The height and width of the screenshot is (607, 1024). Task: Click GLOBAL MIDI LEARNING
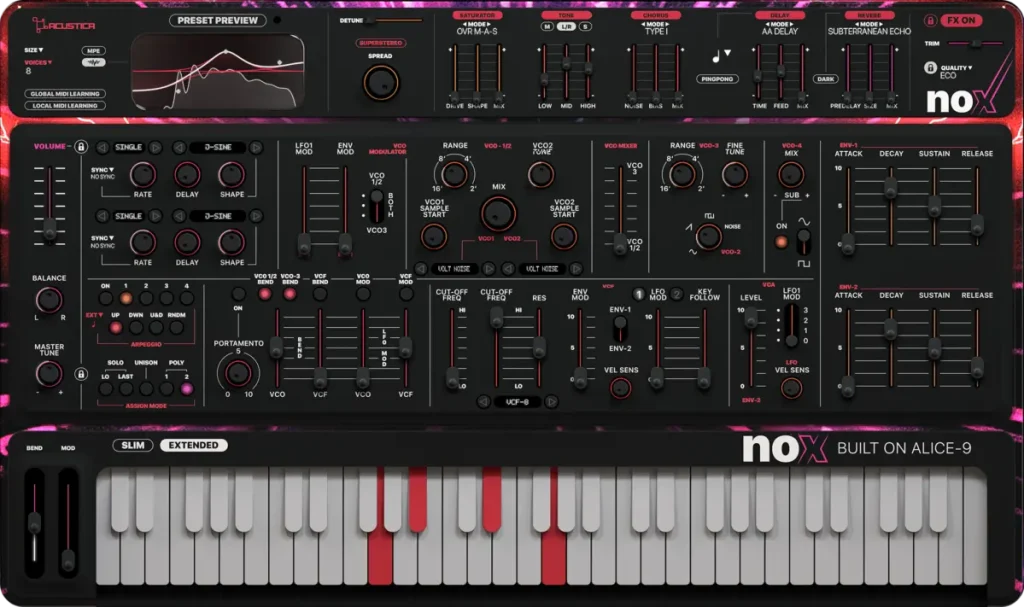(65, 94)
